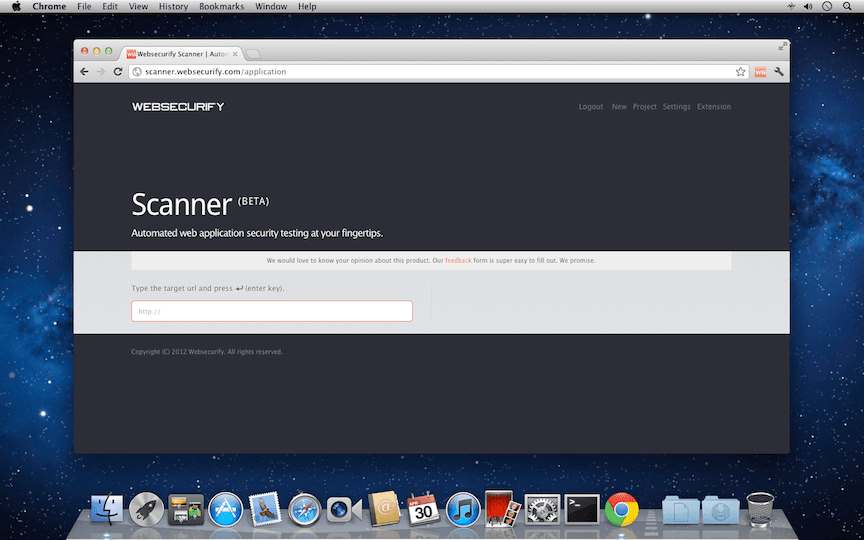Open the Downloads folder stack in dock

click(x=721, y=510)
